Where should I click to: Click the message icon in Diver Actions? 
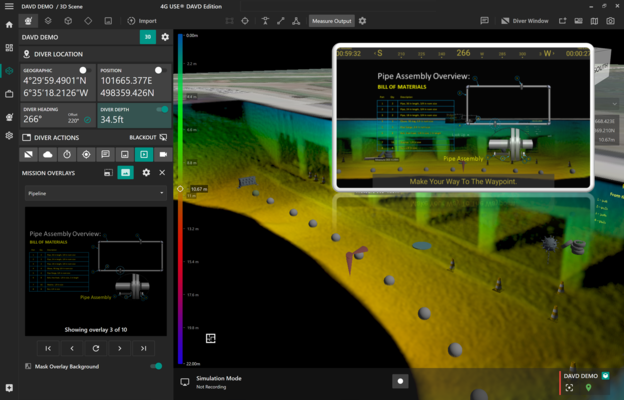click(x=105, y=155)
